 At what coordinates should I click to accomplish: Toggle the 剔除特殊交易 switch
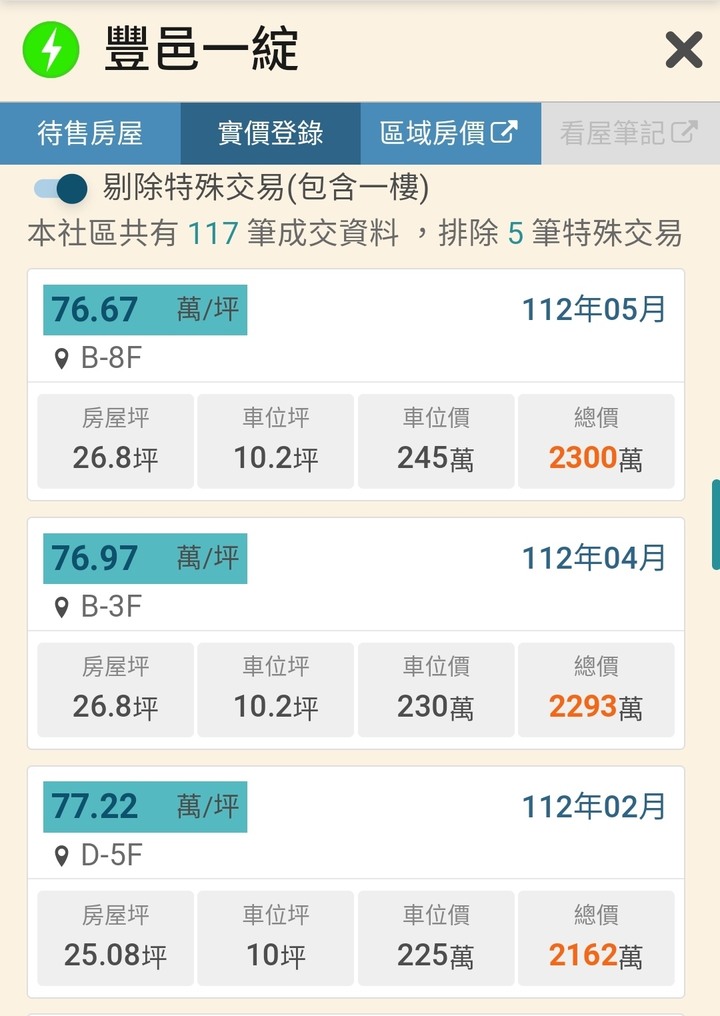(61, 189)
